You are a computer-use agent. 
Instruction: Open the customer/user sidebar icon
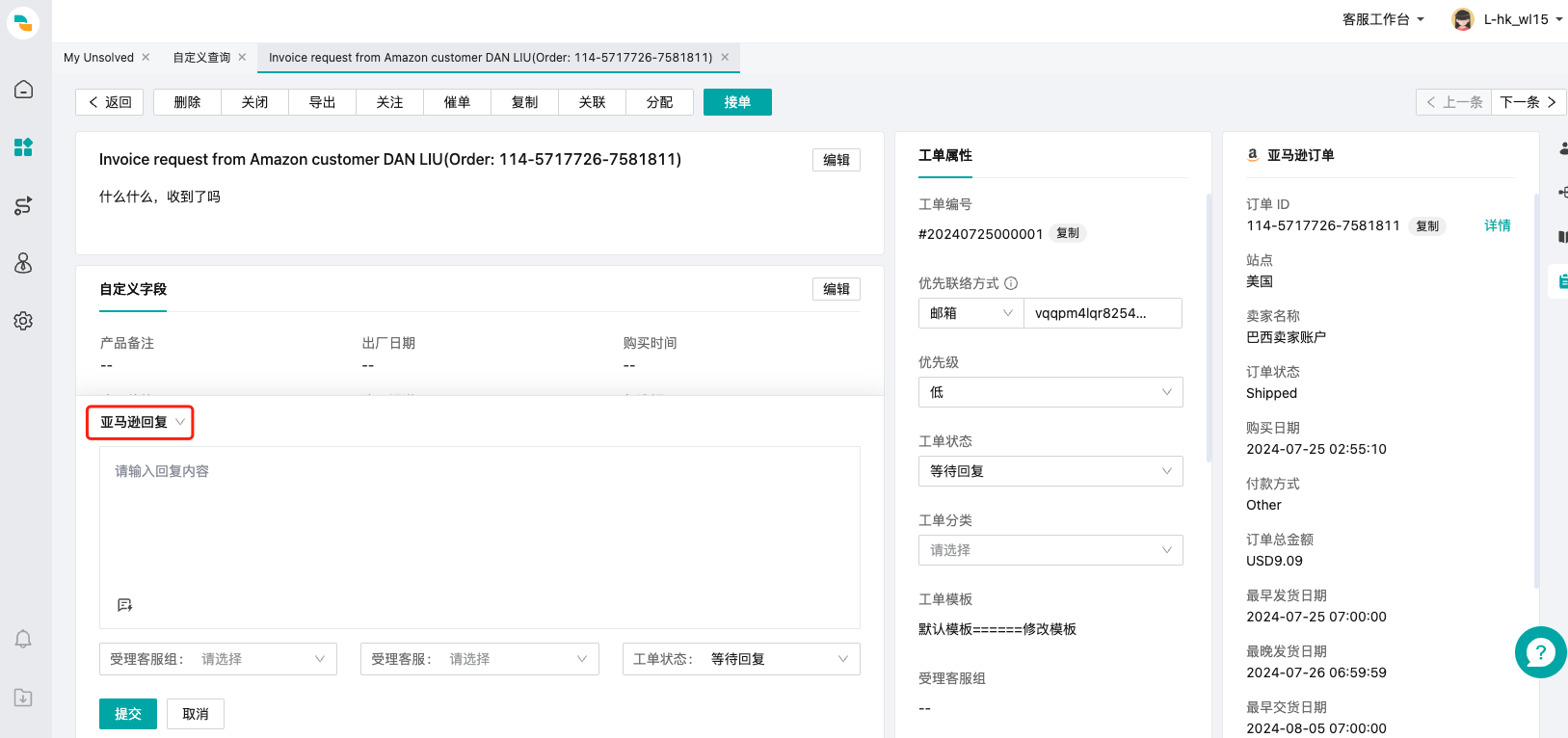point(23,263)
